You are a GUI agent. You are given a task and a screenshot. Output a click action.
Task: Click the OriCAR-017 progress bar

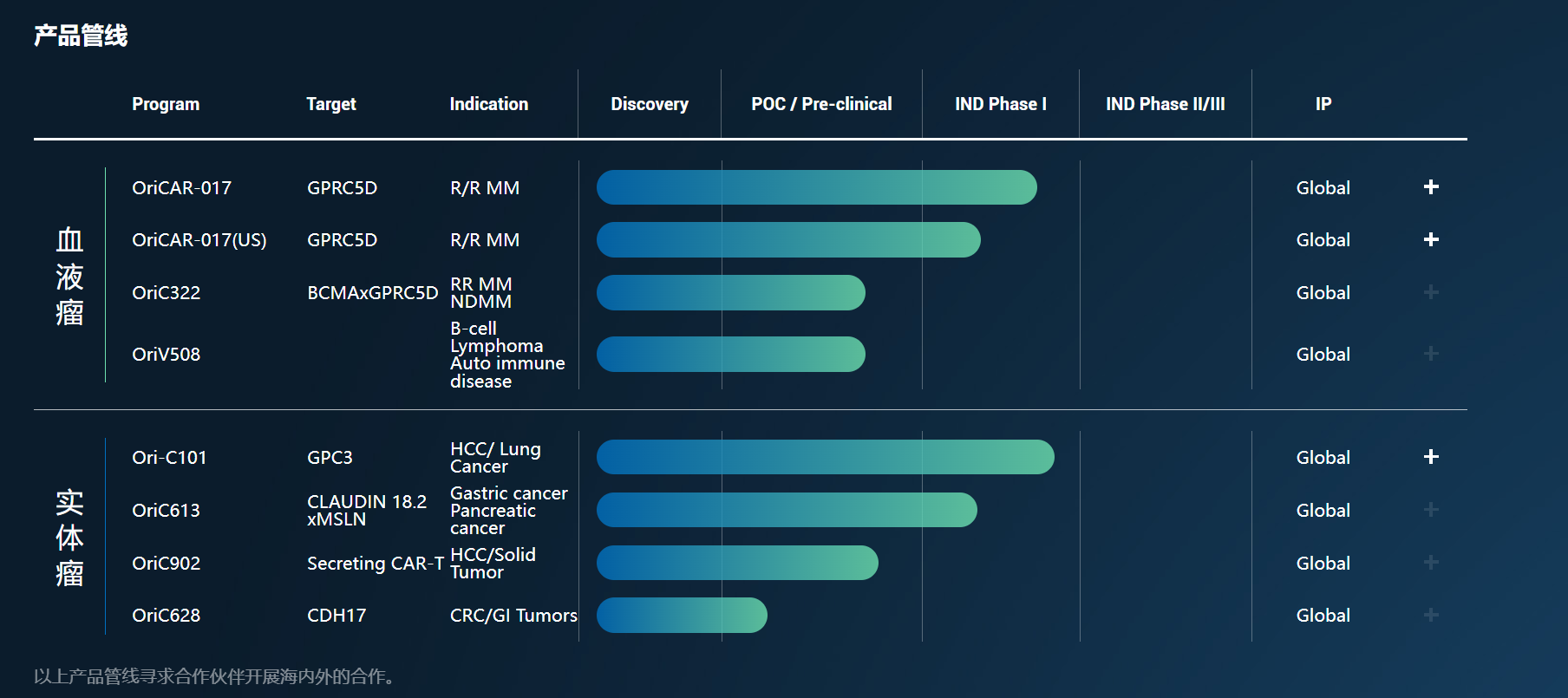(816, 187)
